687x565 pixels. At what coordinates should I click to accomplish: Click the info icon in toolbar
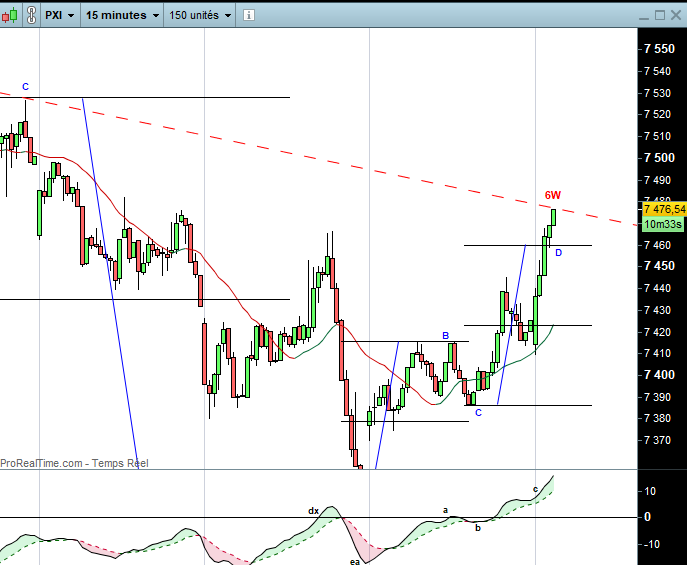coord(248,15)
